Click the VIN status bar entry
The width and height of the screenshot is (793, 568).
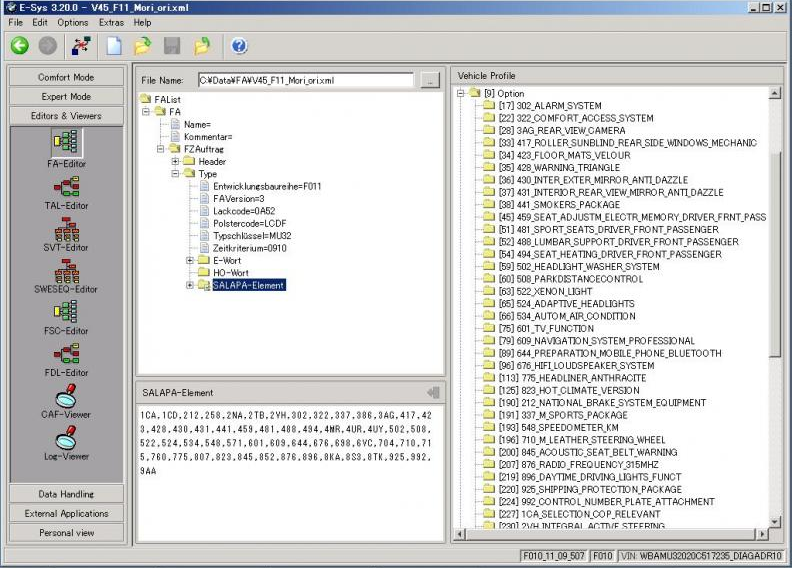[x=702, y=555]
